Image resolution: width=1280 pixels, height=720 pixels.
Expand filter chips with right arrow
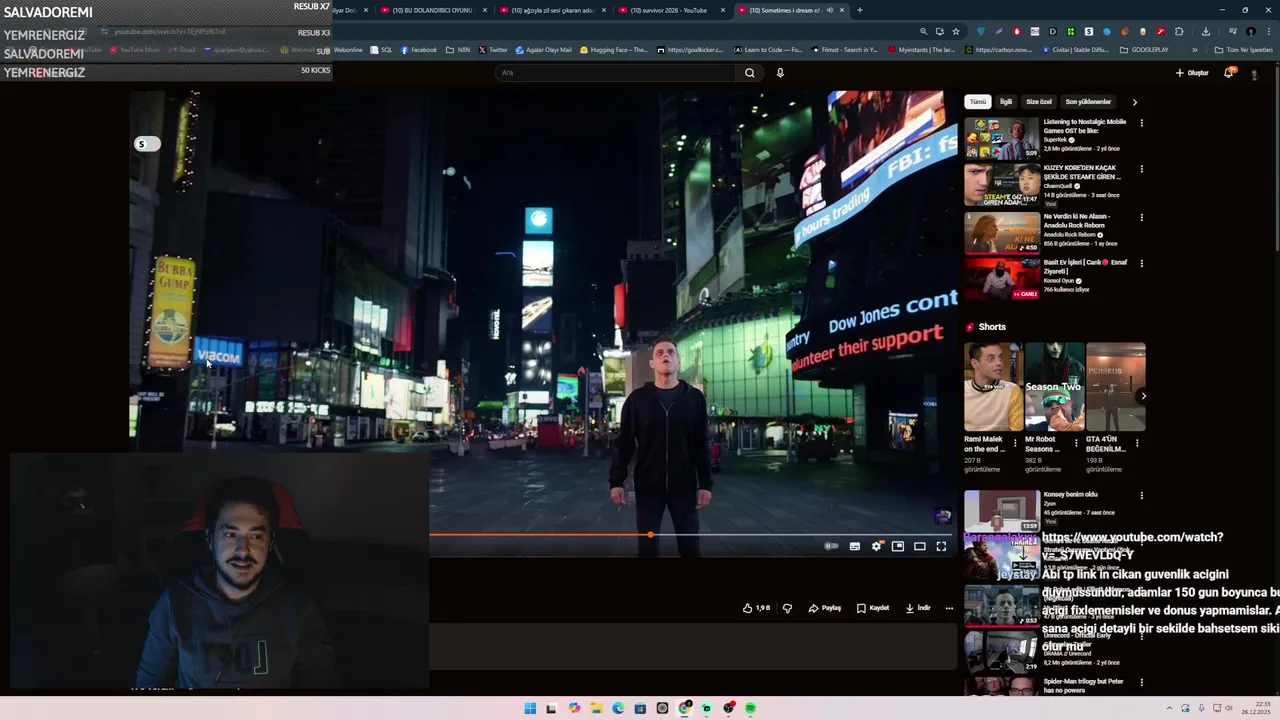(x=1134, y=102)
